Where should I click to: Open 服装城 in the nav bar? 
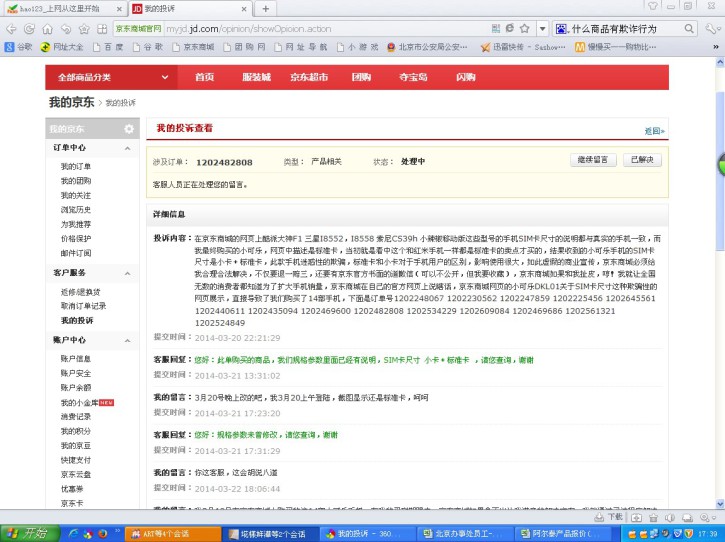pos(256,77)
